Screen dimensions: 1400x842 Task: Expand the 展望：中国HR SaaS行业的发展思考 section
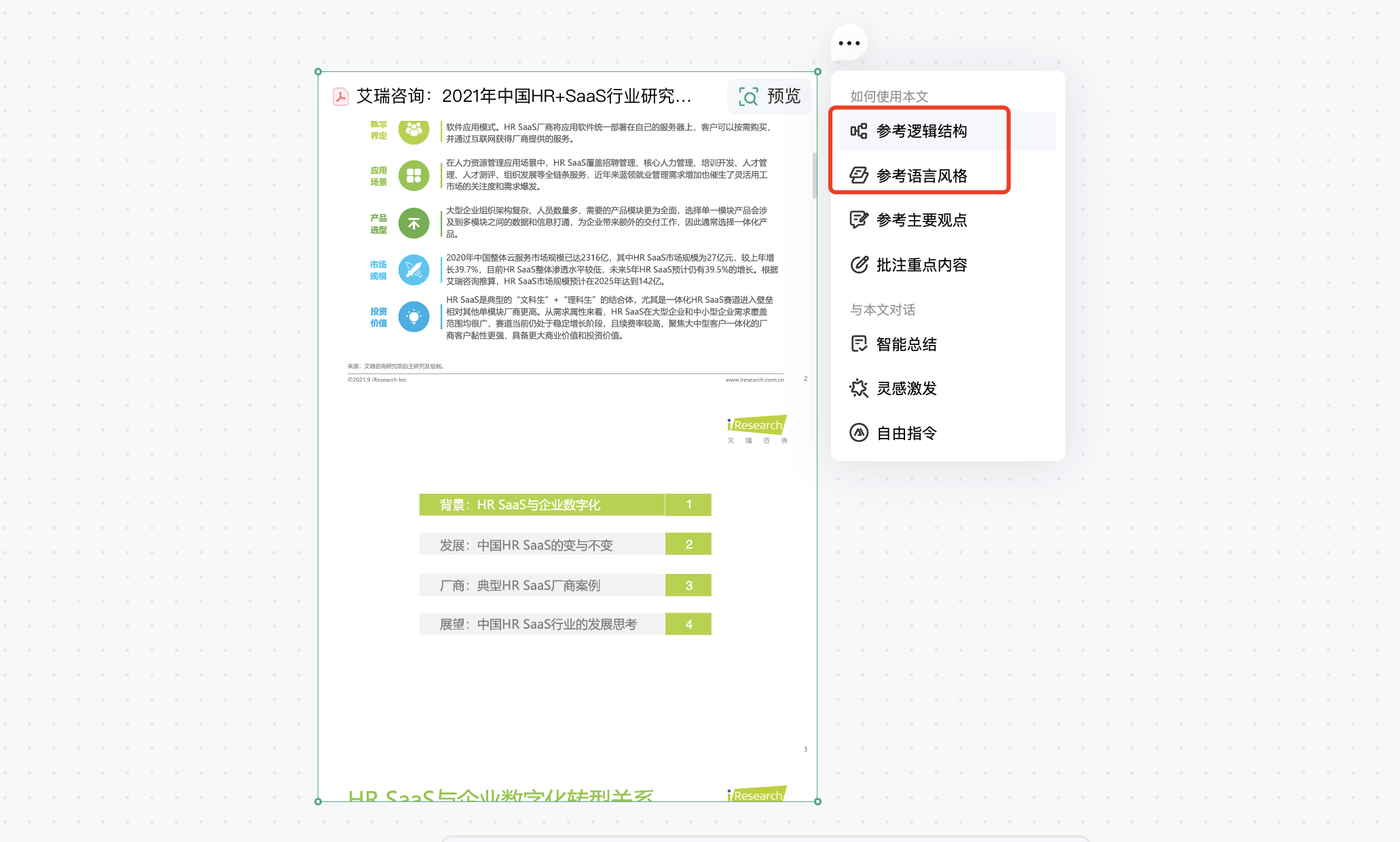(564, 624)
